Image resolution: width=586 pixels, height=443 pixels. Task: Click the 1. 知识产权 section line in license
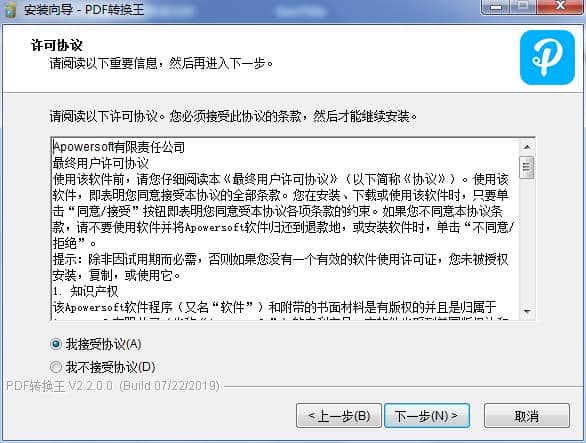86,291
